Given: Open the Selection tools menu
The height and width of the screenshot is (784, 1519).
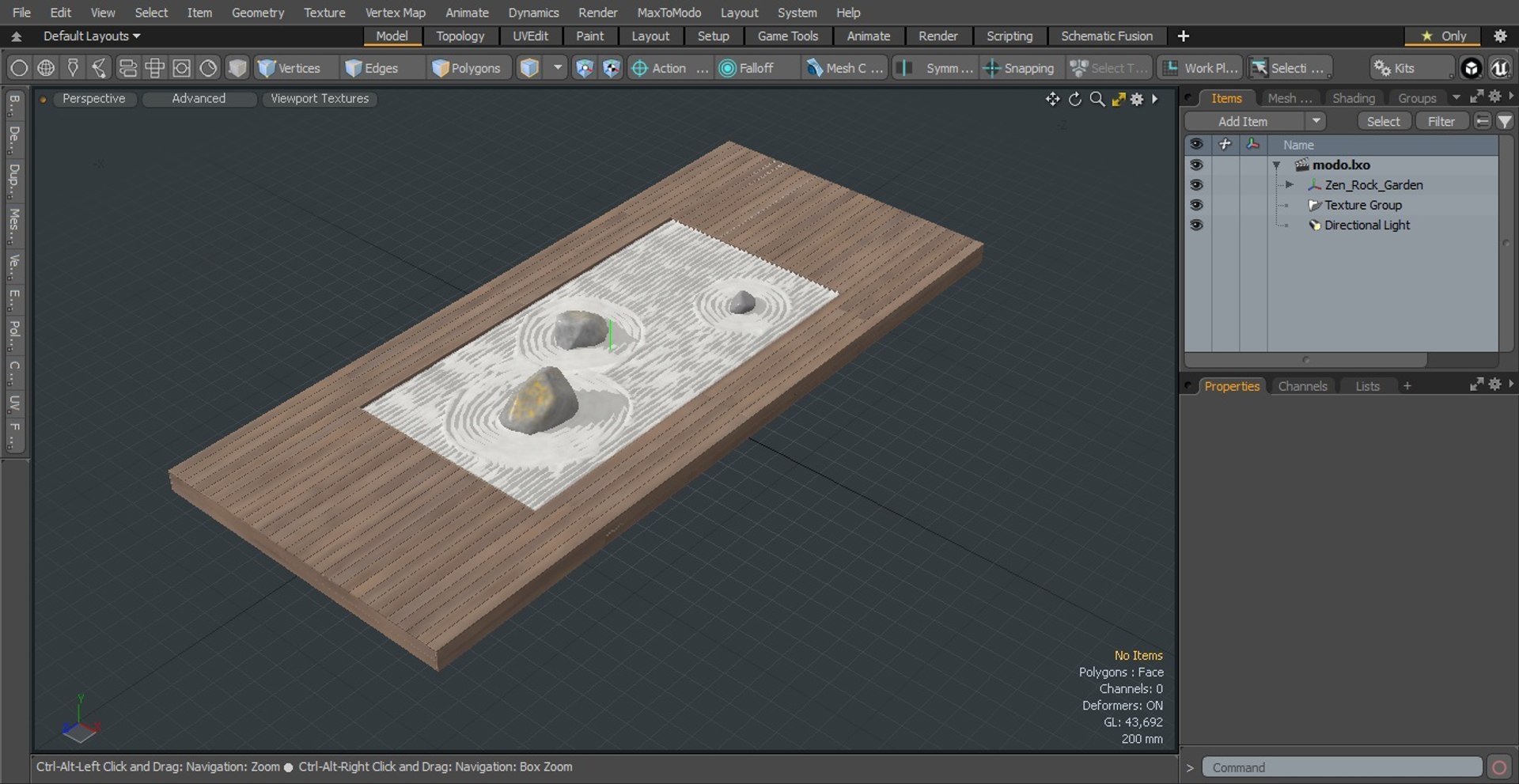Looking at the screenshot, I should click(1290, 68).
